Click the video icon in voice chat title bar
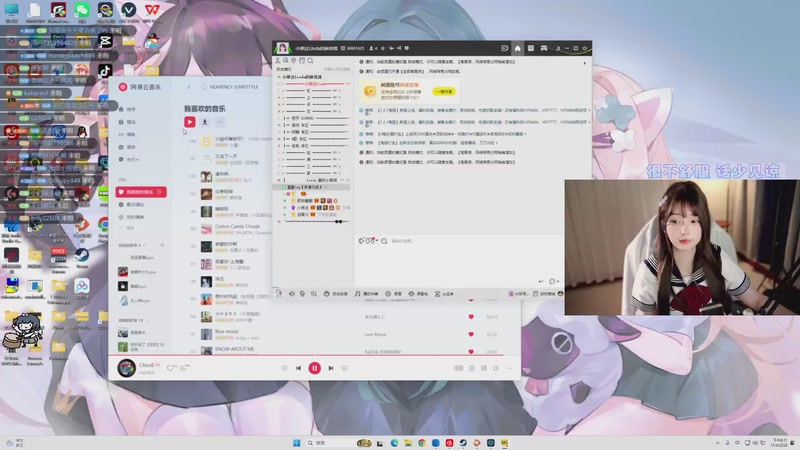Viewport: 800px width, 450px height. [505, 48]
